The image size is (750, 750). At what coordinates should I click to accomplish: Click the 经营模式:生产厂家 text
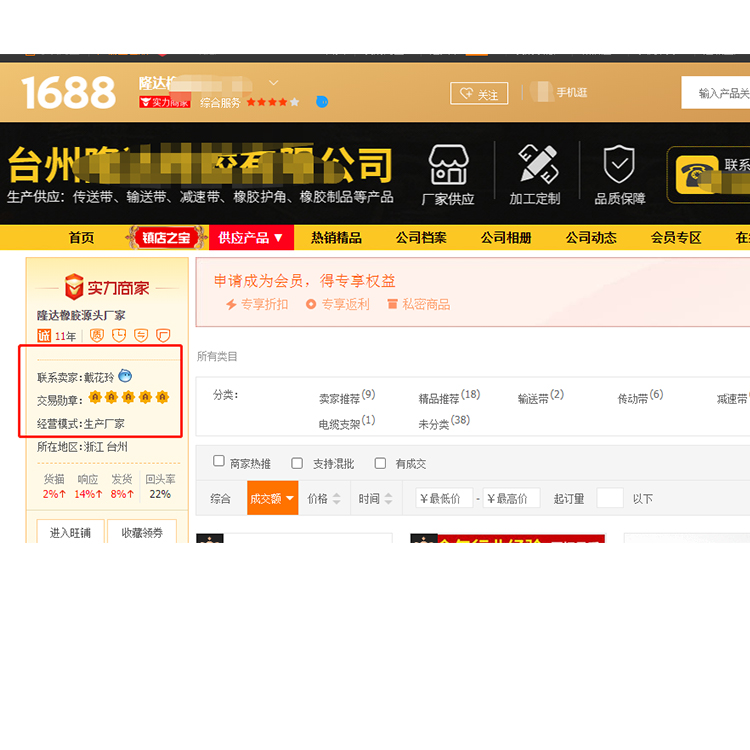point(81,424)
